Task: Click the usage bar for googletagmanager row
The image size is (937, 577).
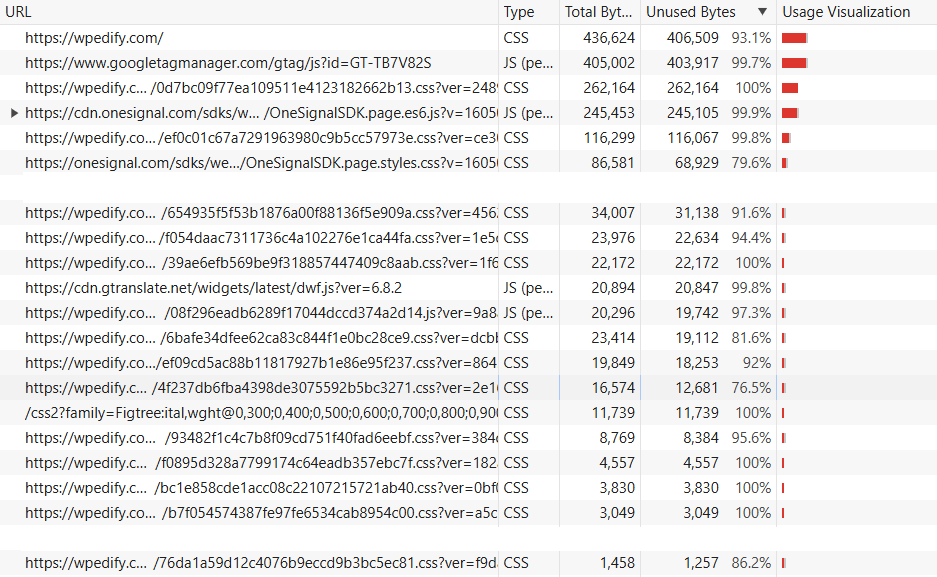Action: (x=795, y=63)
